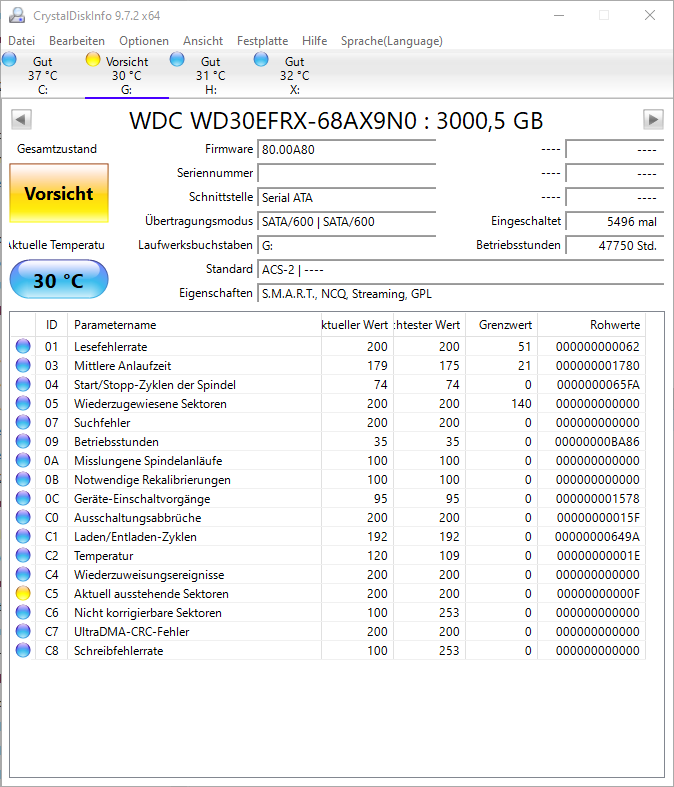The image size is (674, 787).
Task: Click status orb for UltraDMA-CRC-Fehler row
Action: tap(23, 631)
